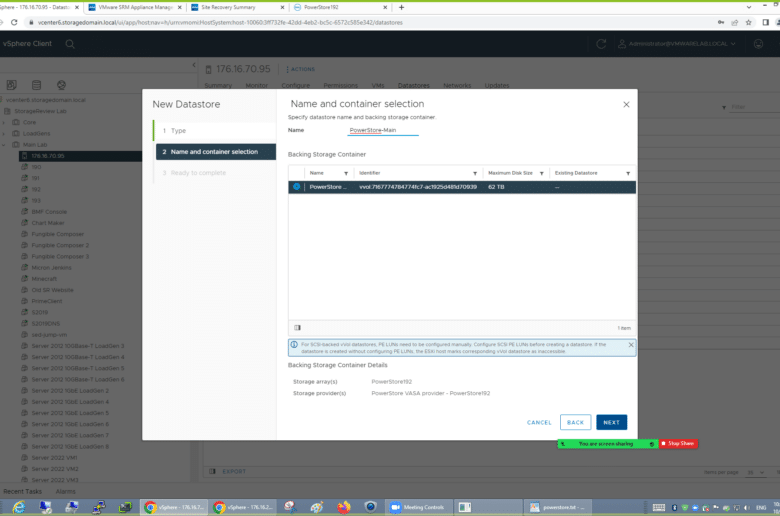Open the items per page dropdown
The image size is (780, 516).
point(756,472)
